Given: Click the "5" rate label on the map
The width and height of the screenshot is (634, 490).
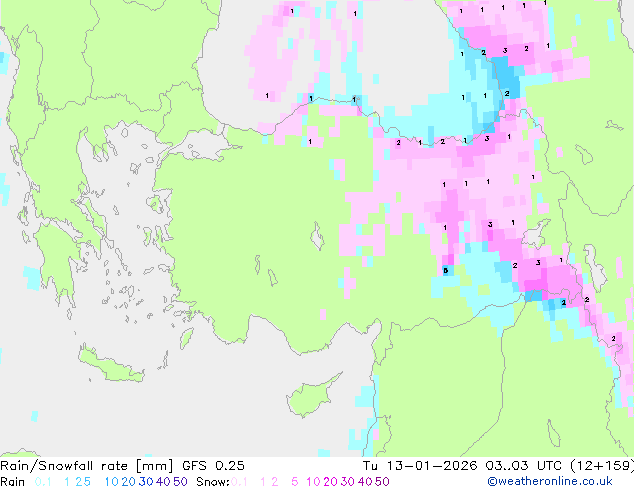Looking at the screenshot, I should (446, 270).
